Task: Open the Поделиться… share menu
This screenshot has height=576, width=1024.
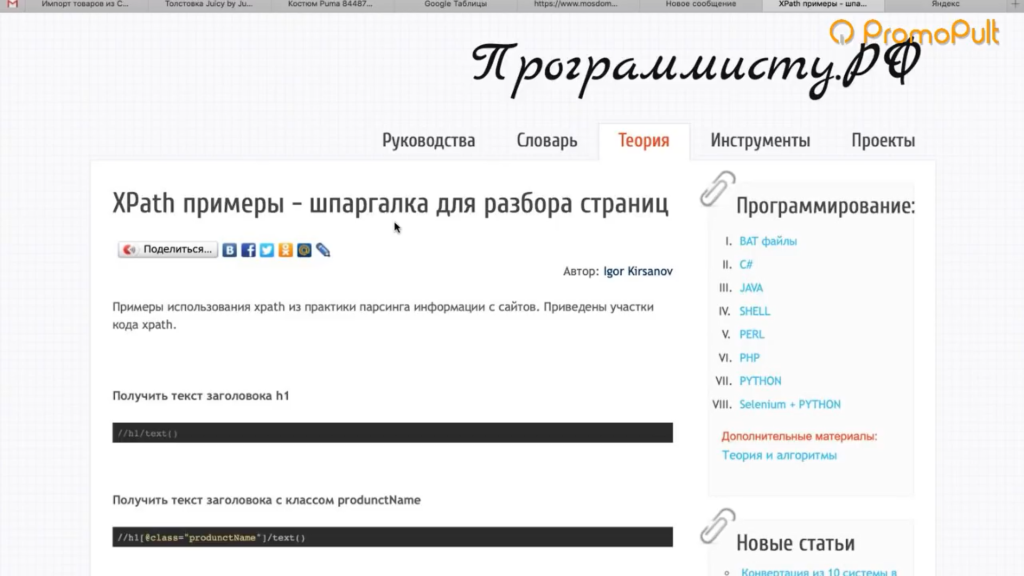Action: [x=168, y=250]
